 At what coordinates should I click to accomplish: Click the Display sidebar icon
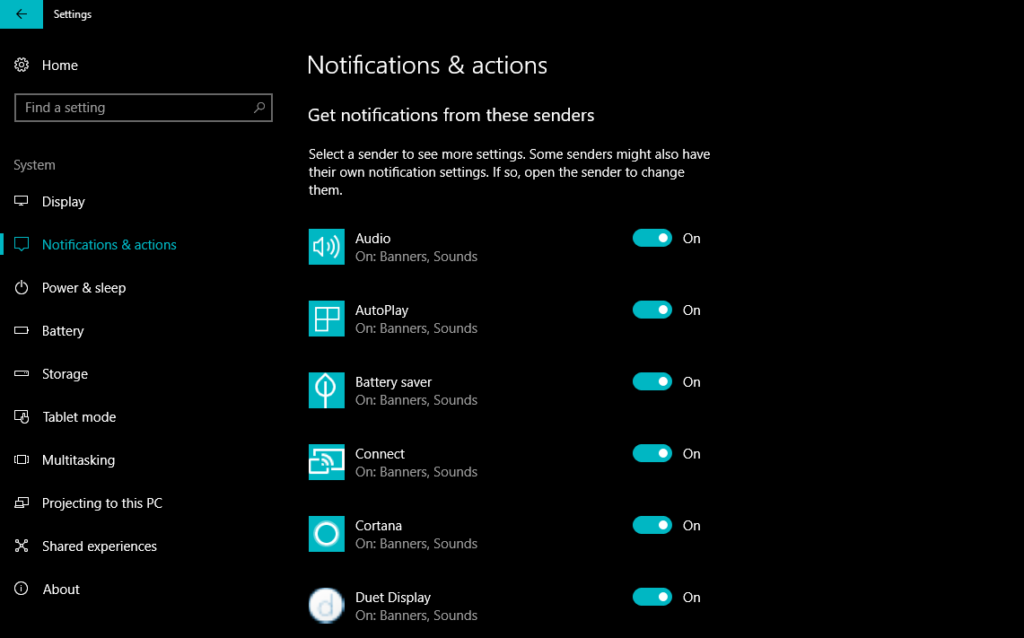[21, 201]
